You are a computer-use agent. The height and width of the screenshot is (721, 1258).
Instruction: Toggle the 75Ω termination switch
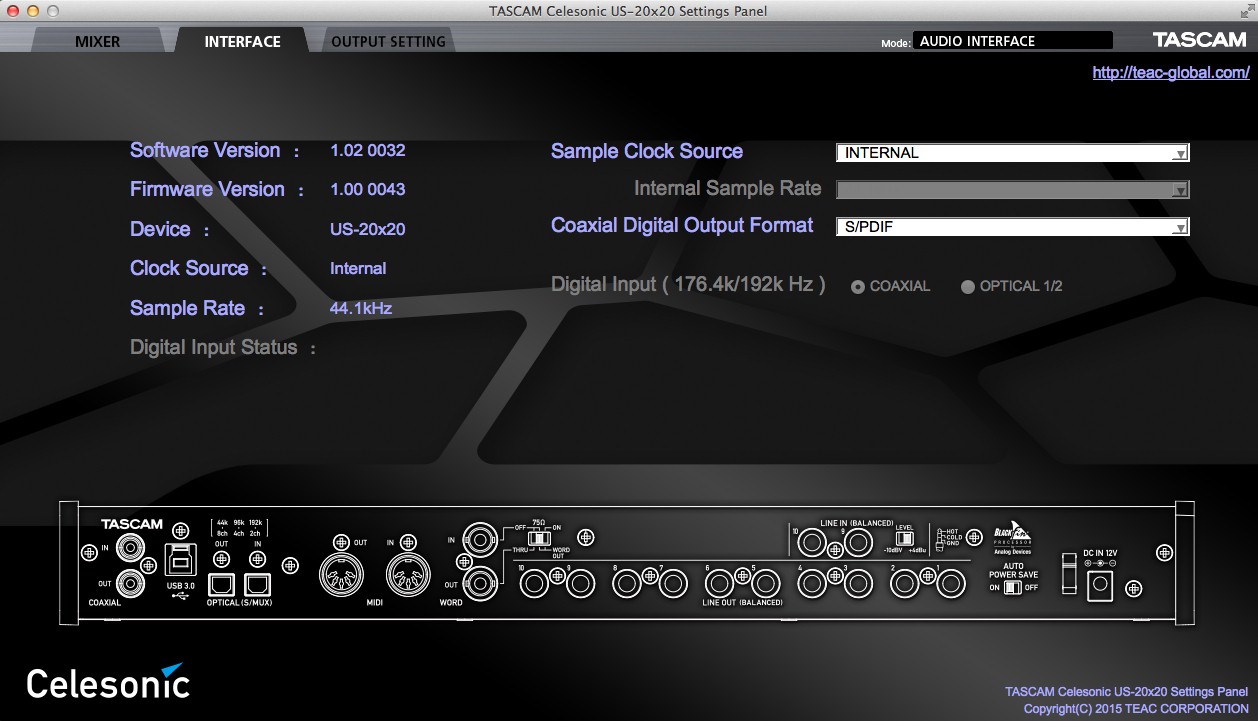540,538
